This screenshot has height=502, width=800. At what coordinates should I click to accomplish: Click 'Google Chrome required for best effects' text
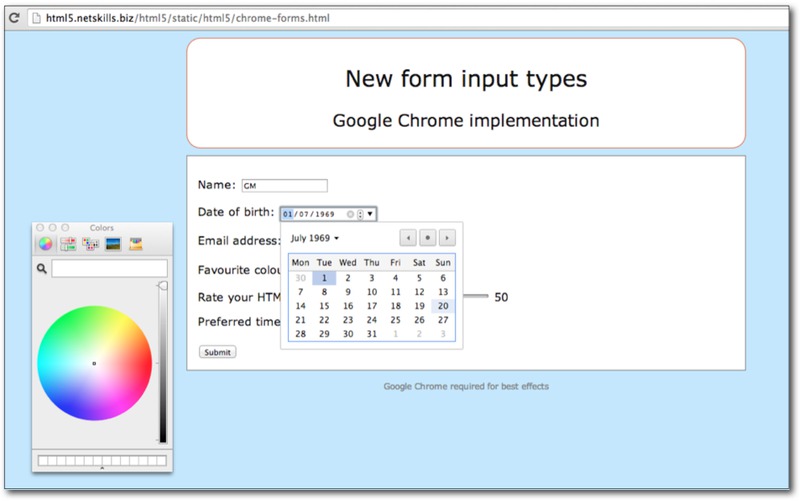pos(466,386)
